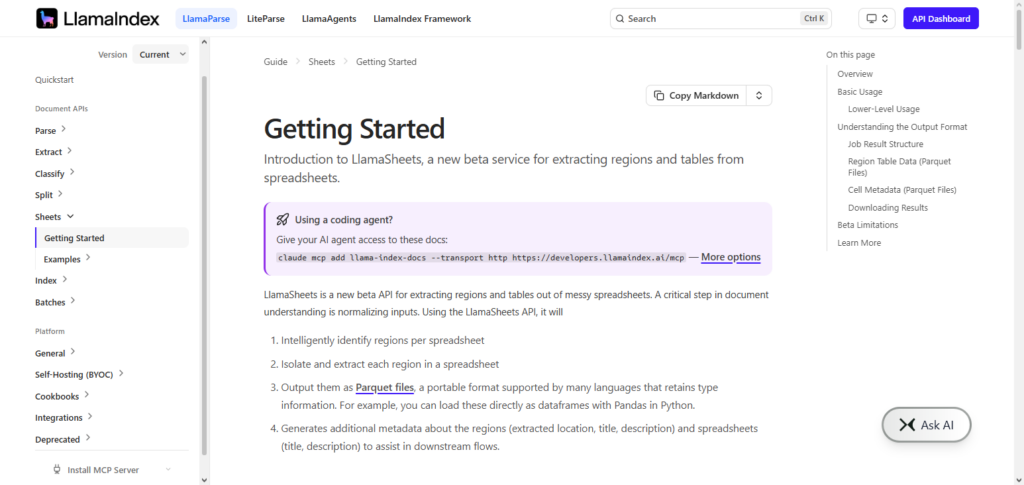Follow the More options link
Viewport: 1024px width, 485px height.
pyautogui.click(x=731, y=257)
